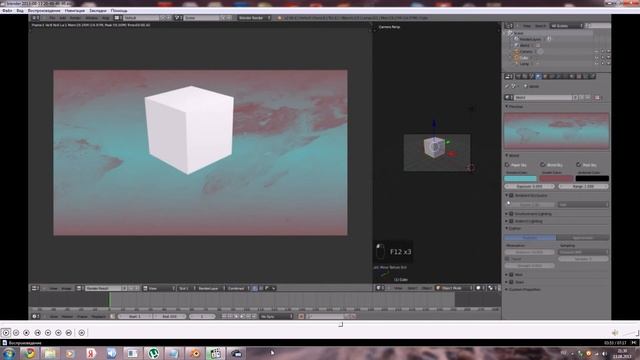Open the Файл menu

pyautogui.click(x=7, y=11)
